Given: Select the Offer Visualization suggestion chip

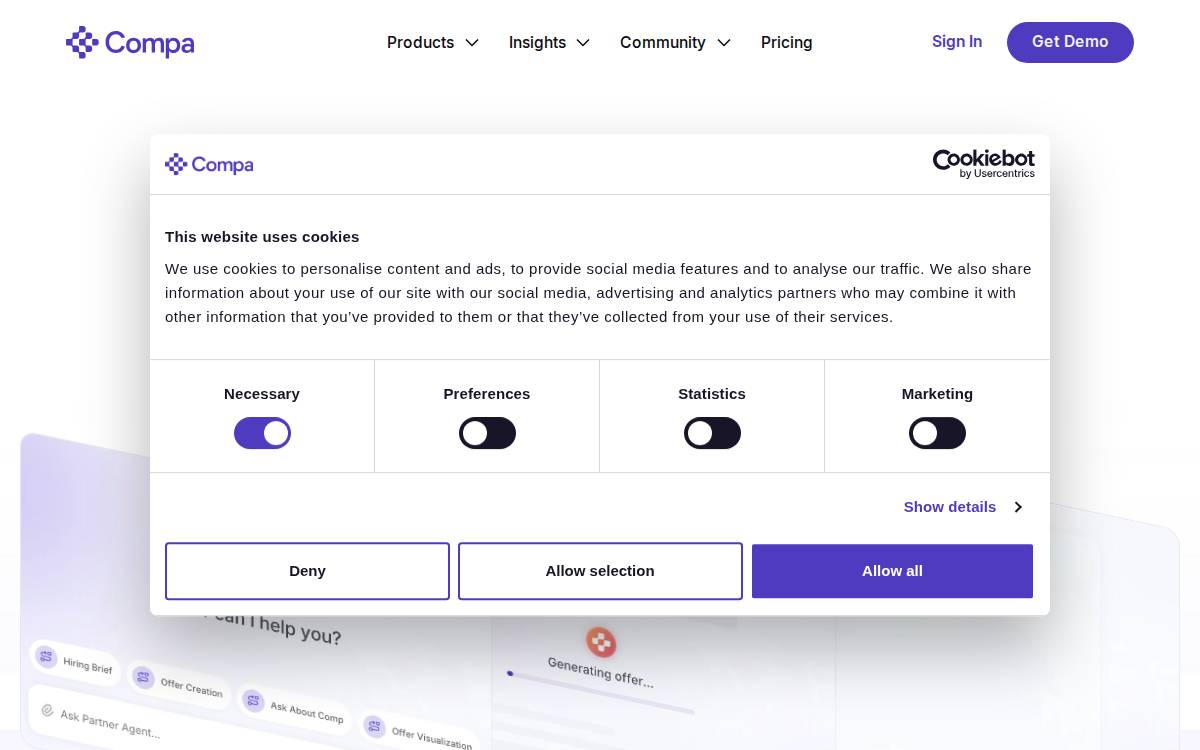Looking at the screenshot, I should 419,733.
